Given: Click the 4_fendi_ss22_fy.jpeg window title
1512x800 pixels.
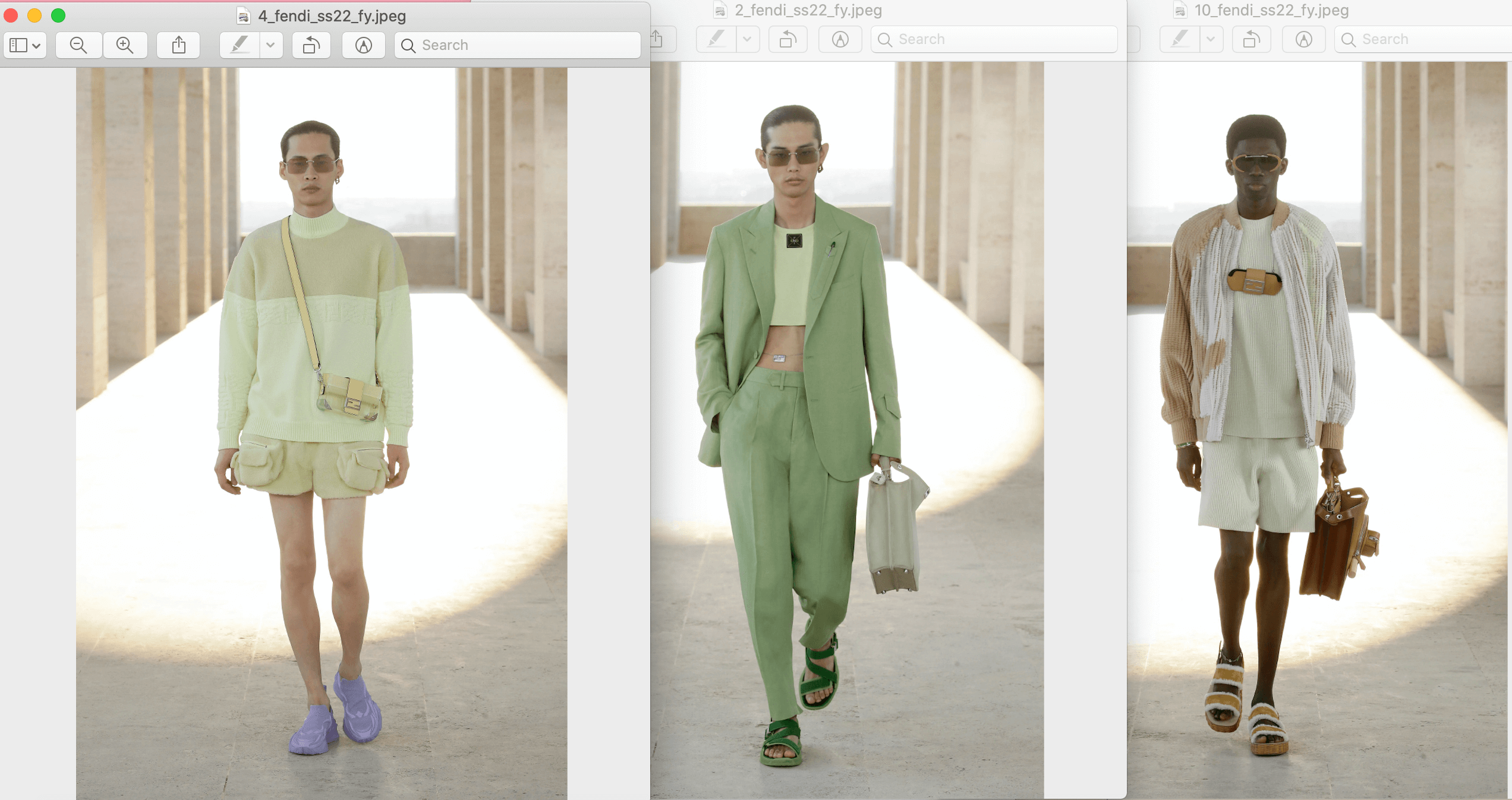Looking at the screenshot, I should [x=332, y=16].
